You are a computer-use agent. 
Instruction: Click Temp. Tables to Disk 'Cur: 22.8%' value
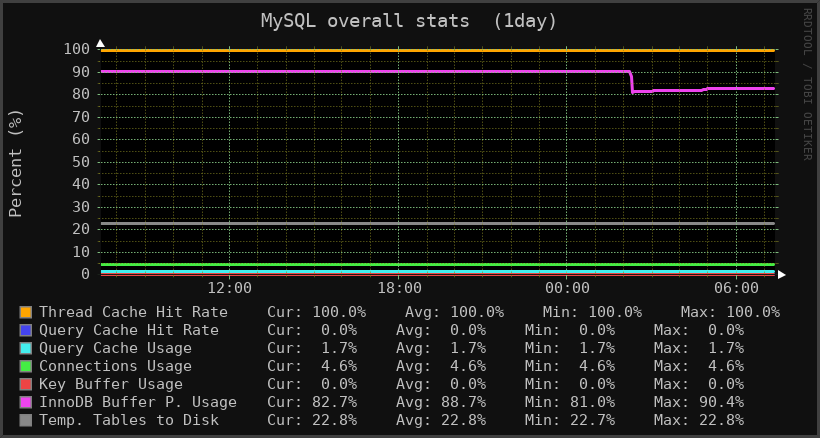(312, 420)
